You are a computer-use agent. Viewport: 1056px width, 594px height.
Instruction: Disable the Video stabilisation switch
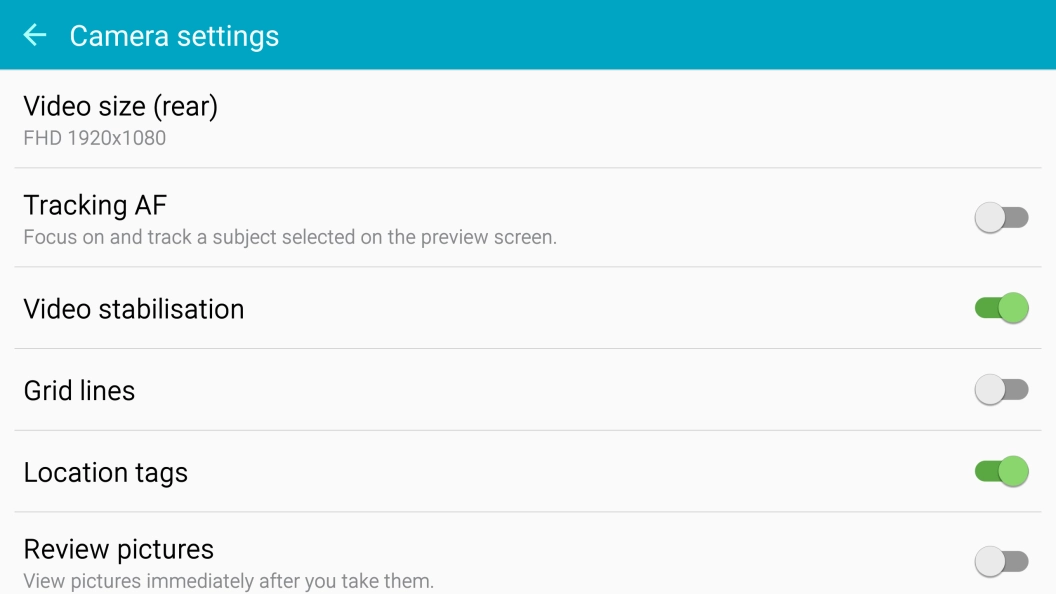click(x=1001, y=308)
